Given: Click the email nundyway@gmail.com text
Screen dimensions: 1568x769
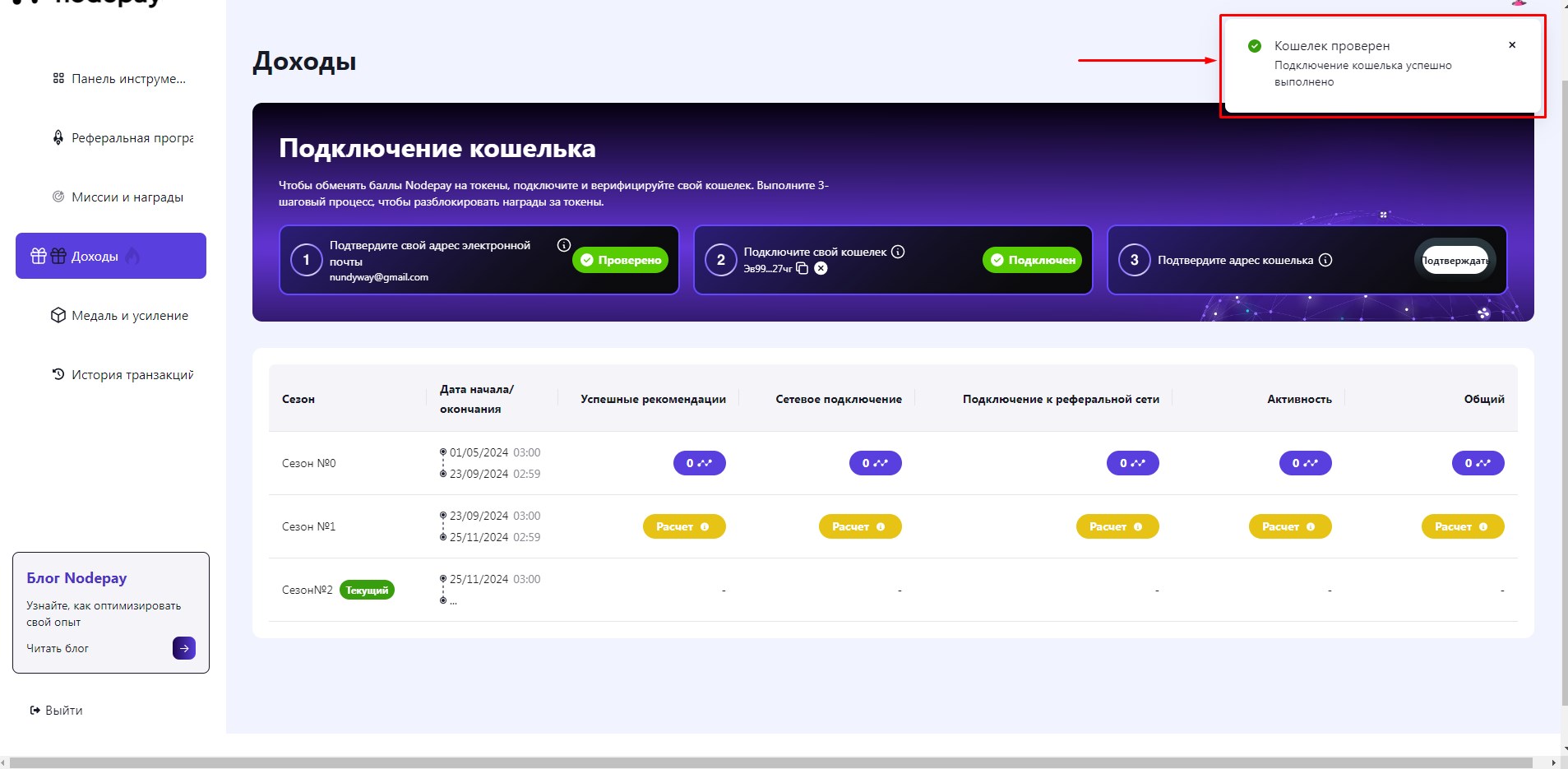Looking at the screenshot, I should pos(379,277).
